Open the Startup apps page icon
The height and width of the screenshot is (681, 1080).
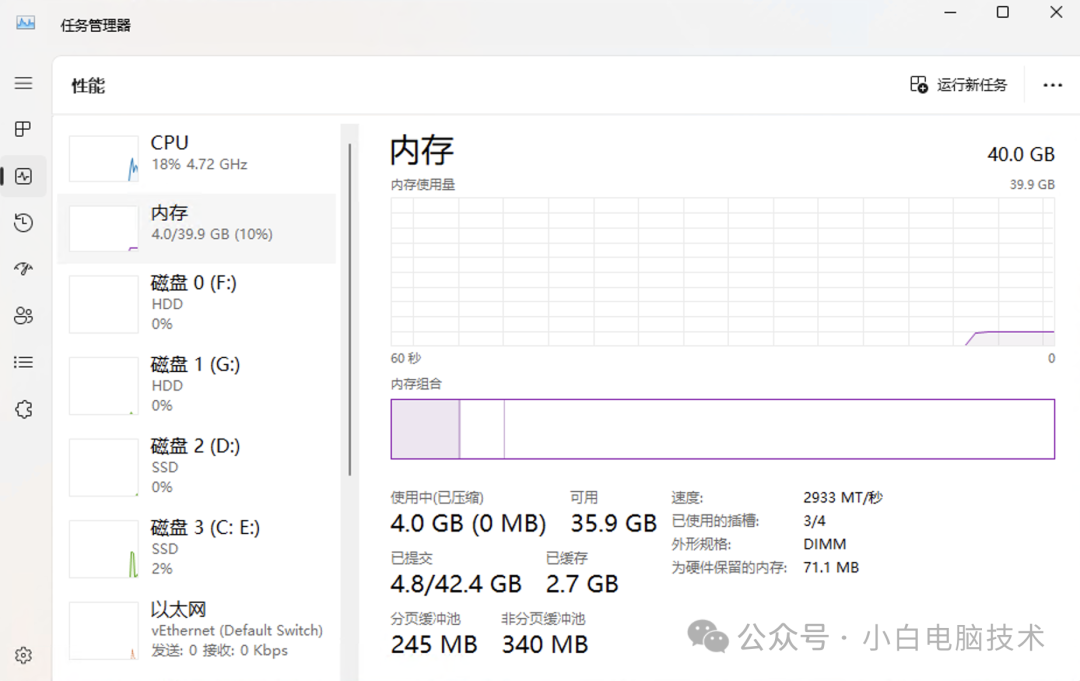click(24, 269)
